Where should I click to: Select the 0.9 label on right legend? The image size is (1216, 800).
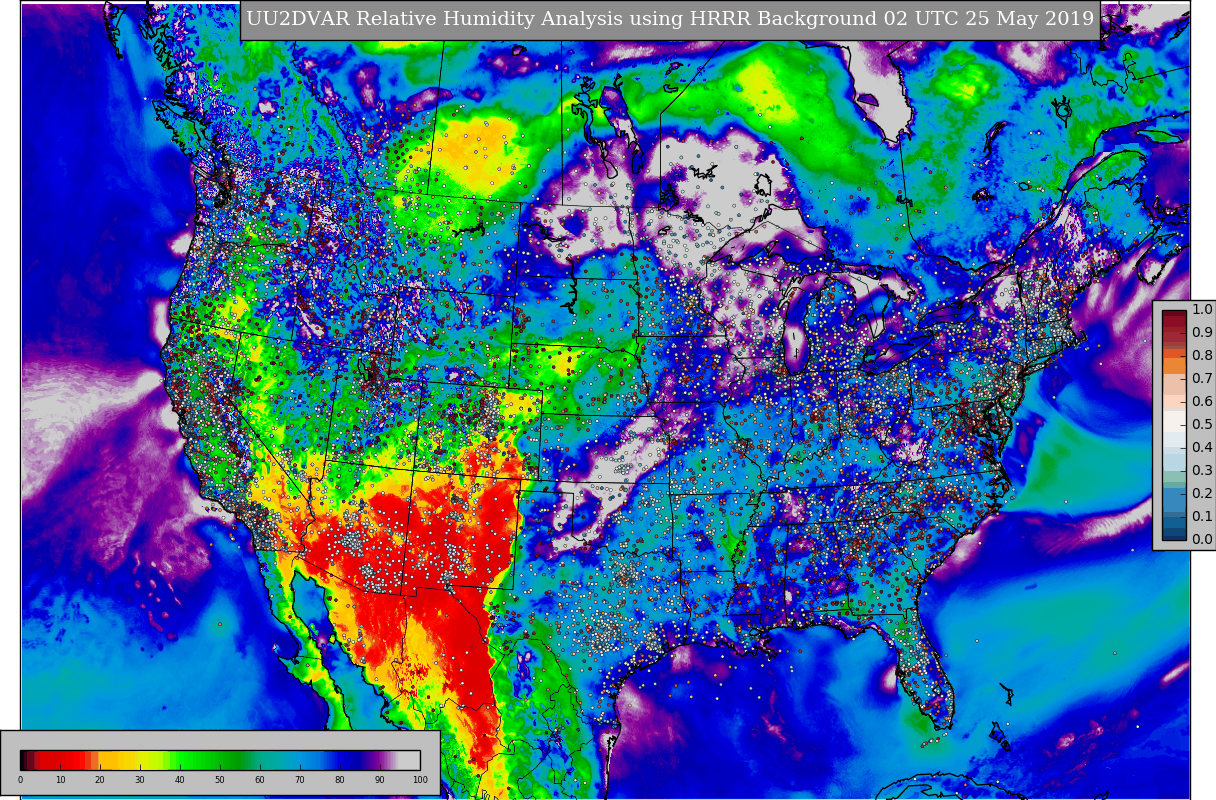click(x=1202, y=333)
